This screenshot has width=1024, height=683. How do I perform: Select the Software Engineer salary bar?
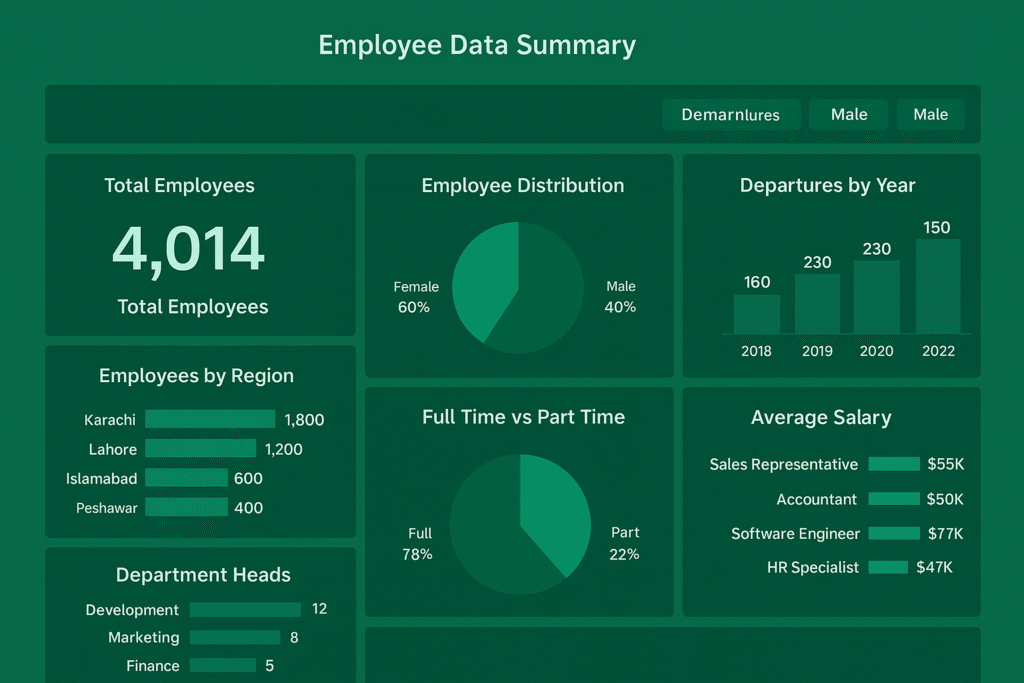click(893, 534)
